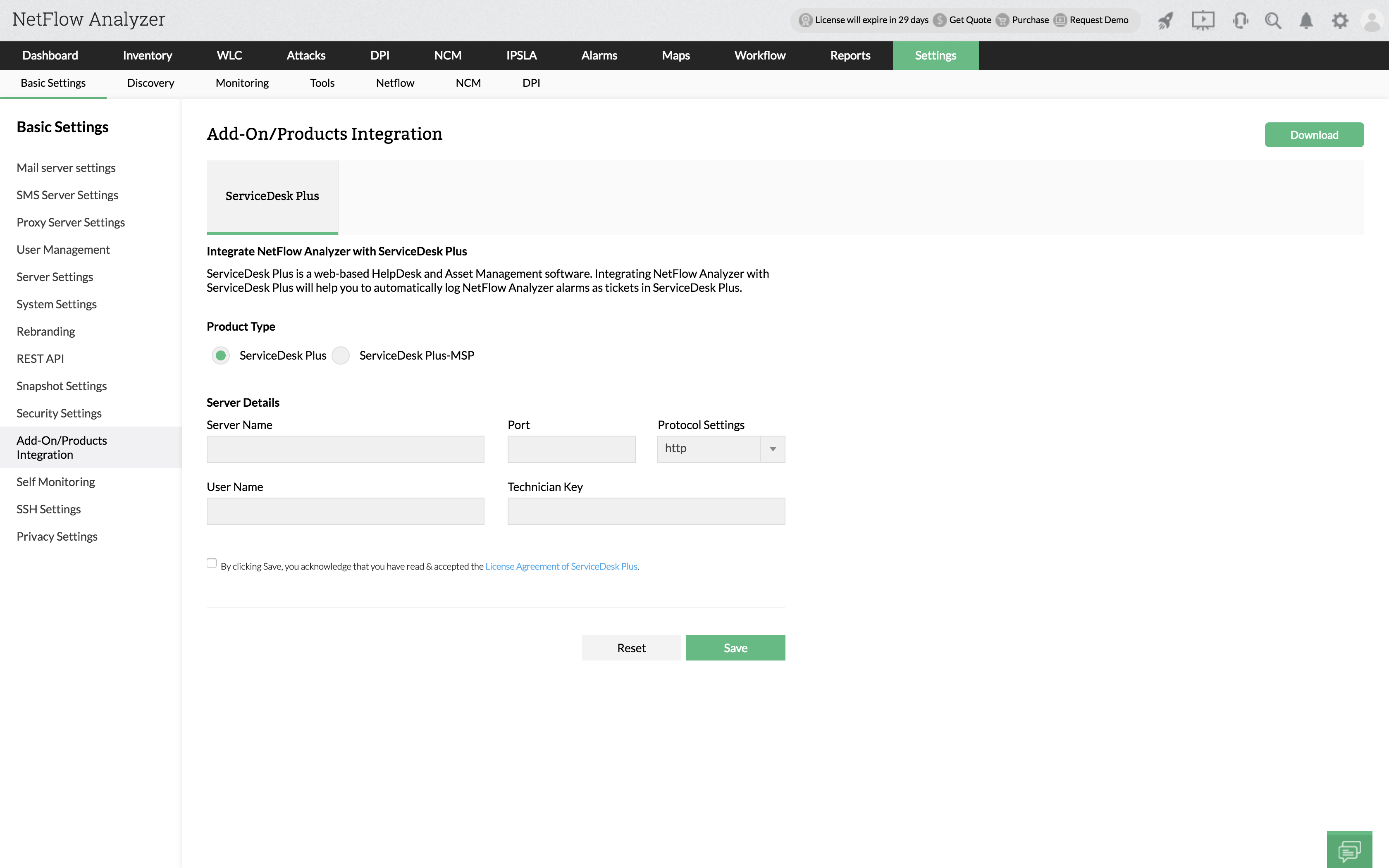This screenshot has height=868, width=1389.
Task: Open the user profile avatar
Action: [x=1372, y=21]
